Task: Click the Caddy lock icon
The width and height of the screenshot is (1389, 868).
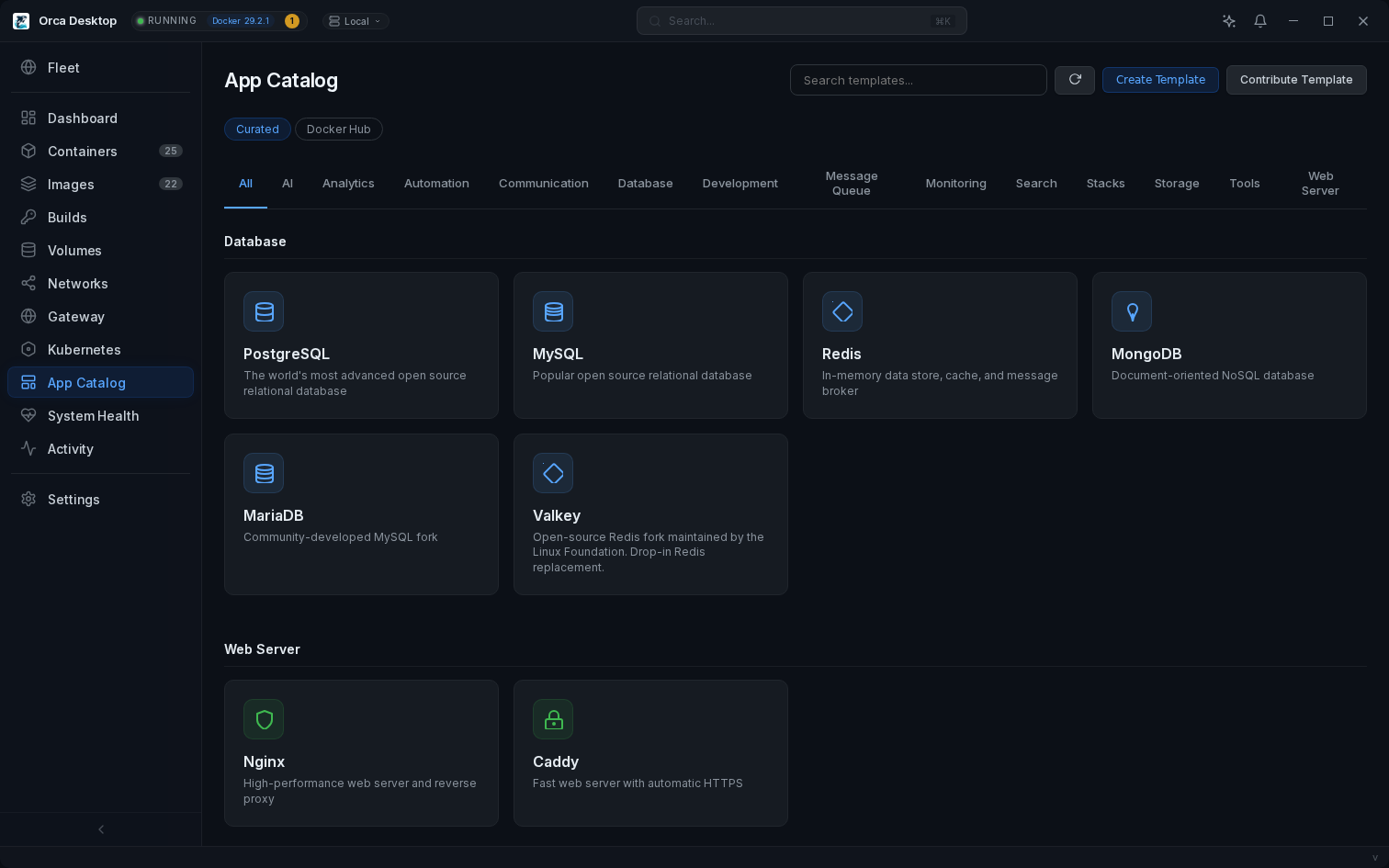Action: [553, 719]
